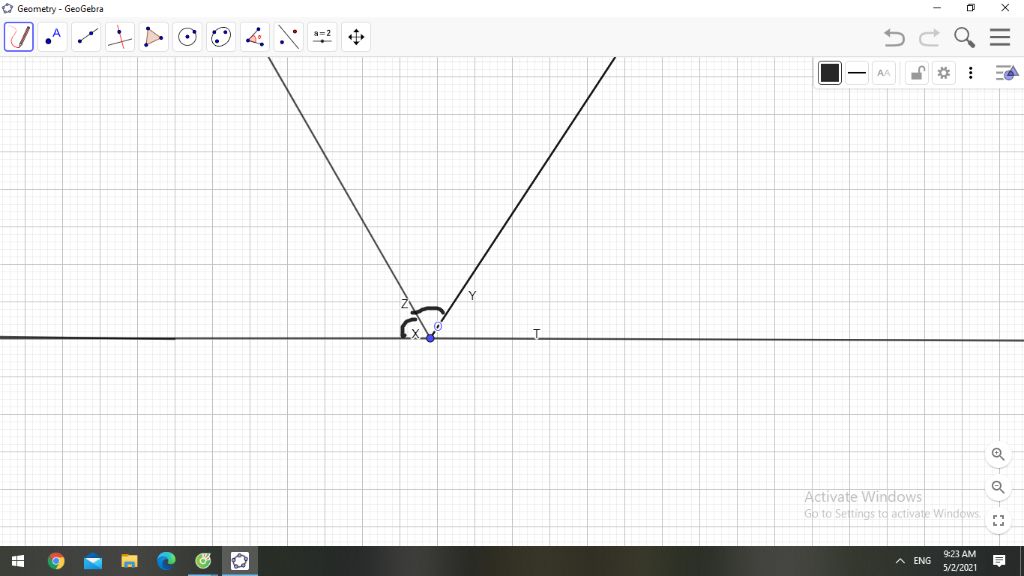Click the label T on the line
Image resolution: width=1024 pixels, height=576 pixels.
click(536, 334)
